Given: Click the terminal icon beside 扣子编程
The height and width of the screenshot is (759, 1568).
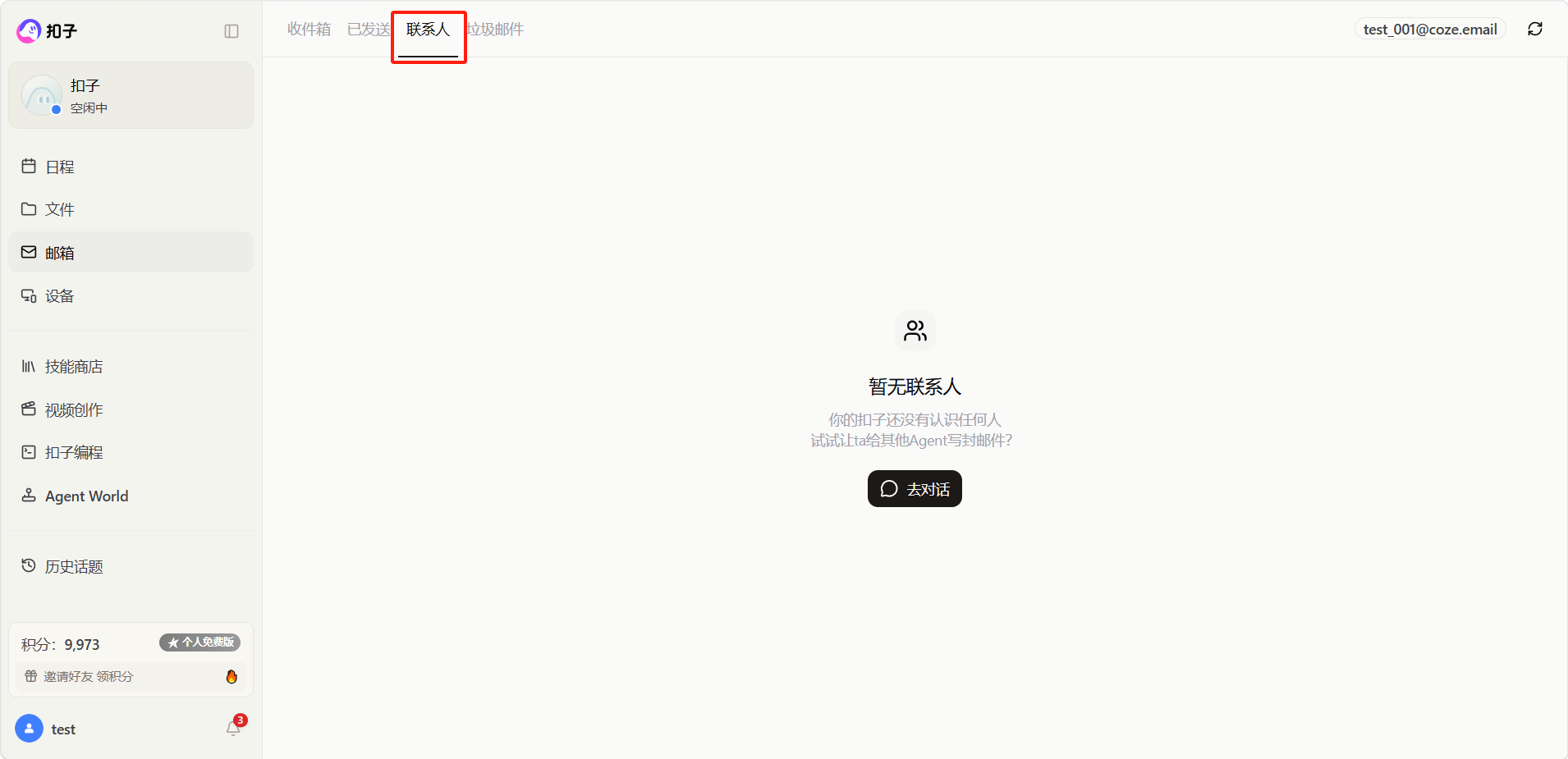Looking at the screenshot, I should tap(29, 451).
